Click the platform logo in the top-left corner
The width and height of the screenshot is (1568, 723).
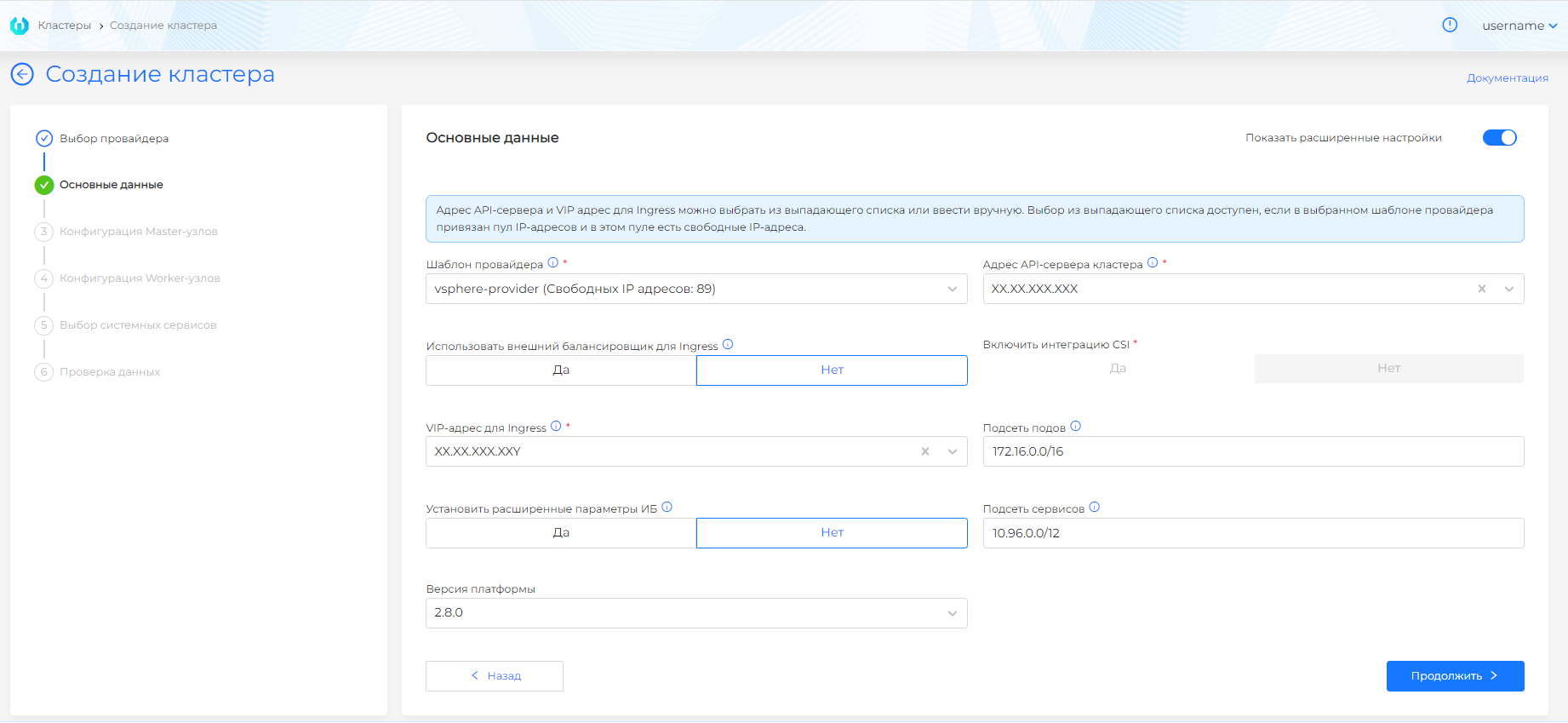click(19, 26)
